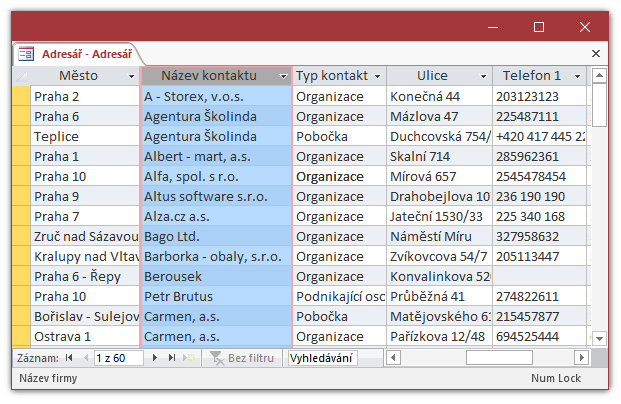Maximize the Access window

pyautogui.click(x=539, y=27)
